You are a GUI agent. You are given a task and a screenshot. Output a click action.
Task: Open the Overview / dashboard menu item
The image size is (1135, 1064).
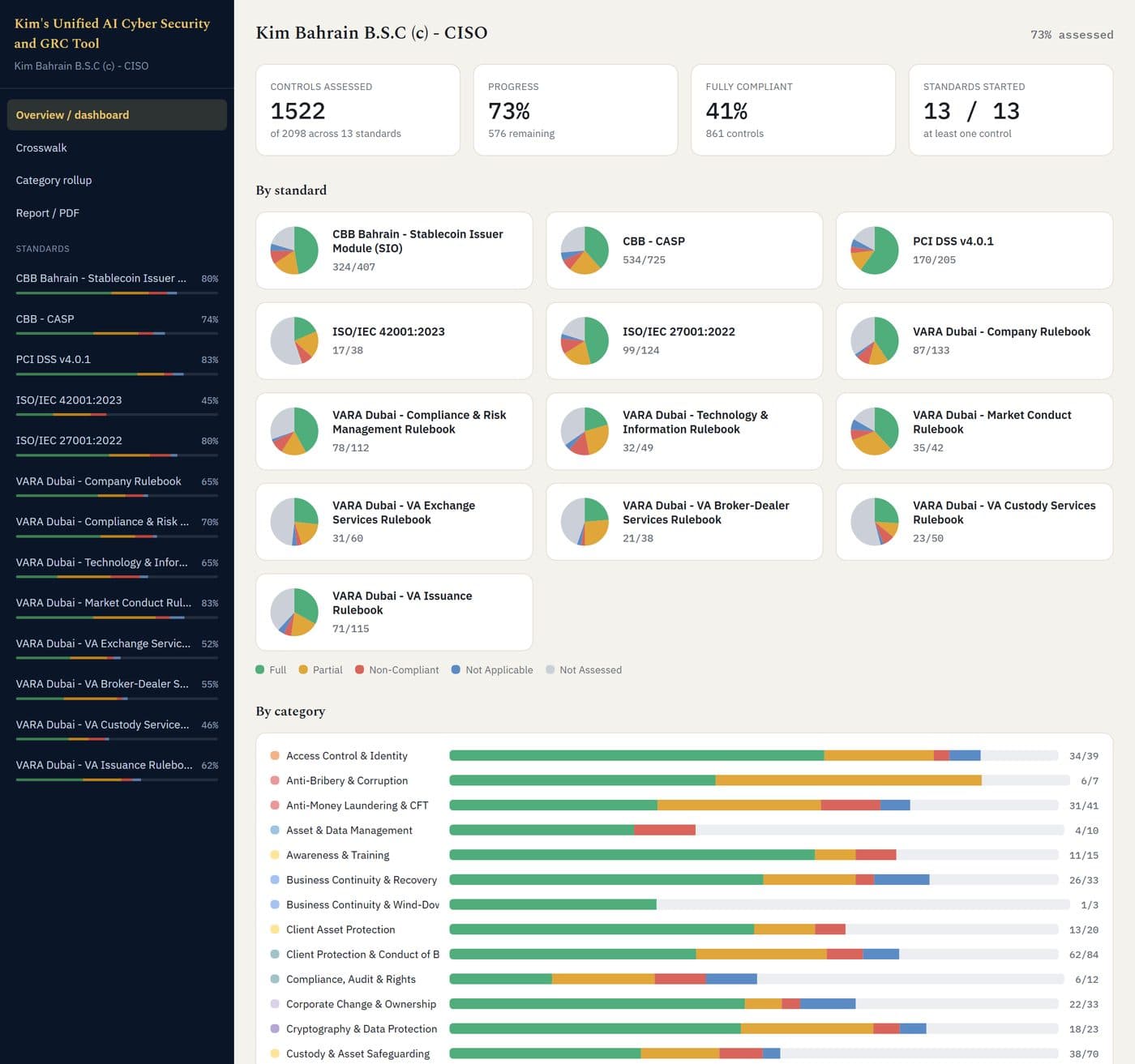coord(117,115)
